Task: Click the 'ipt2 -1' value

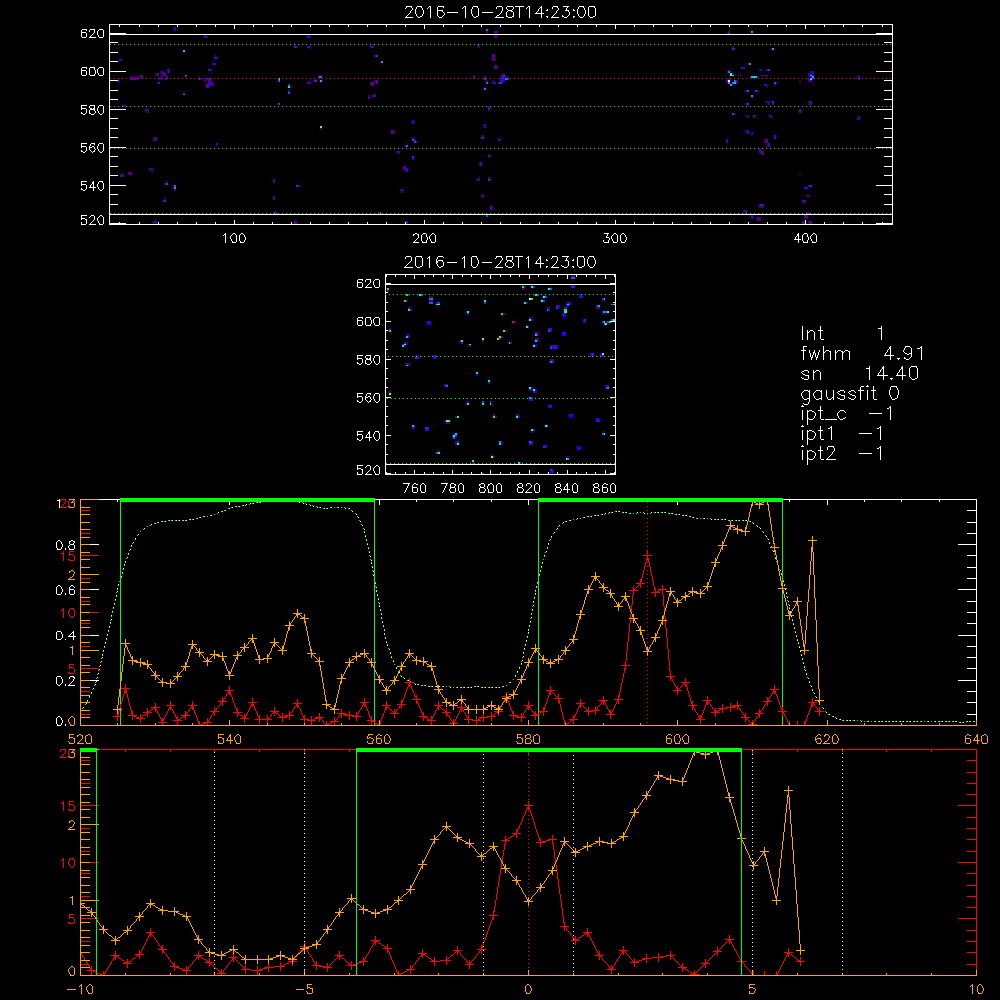Action: point(842,453)
